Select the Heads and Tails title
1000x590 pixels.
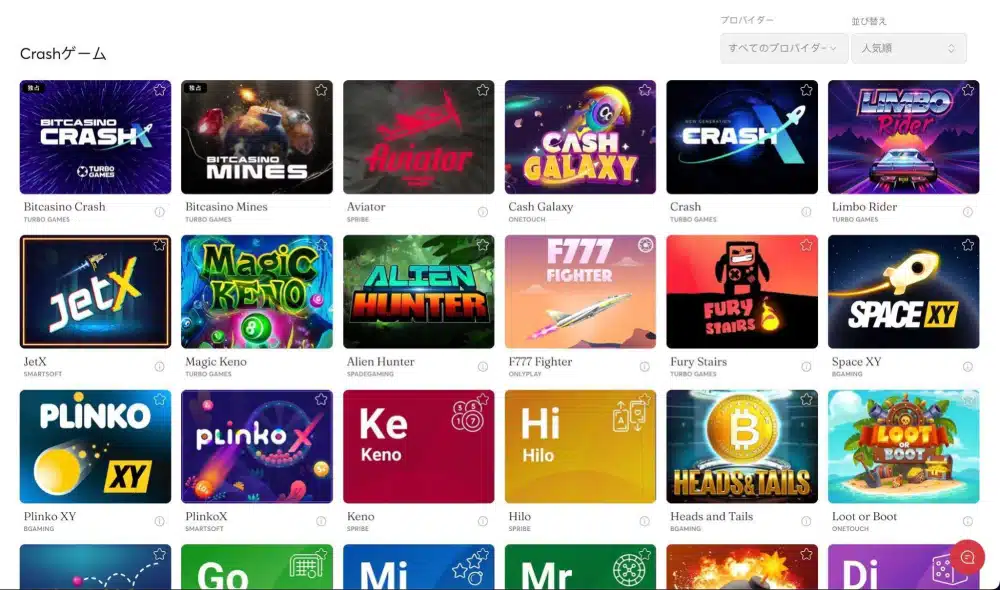click(712, 517)
